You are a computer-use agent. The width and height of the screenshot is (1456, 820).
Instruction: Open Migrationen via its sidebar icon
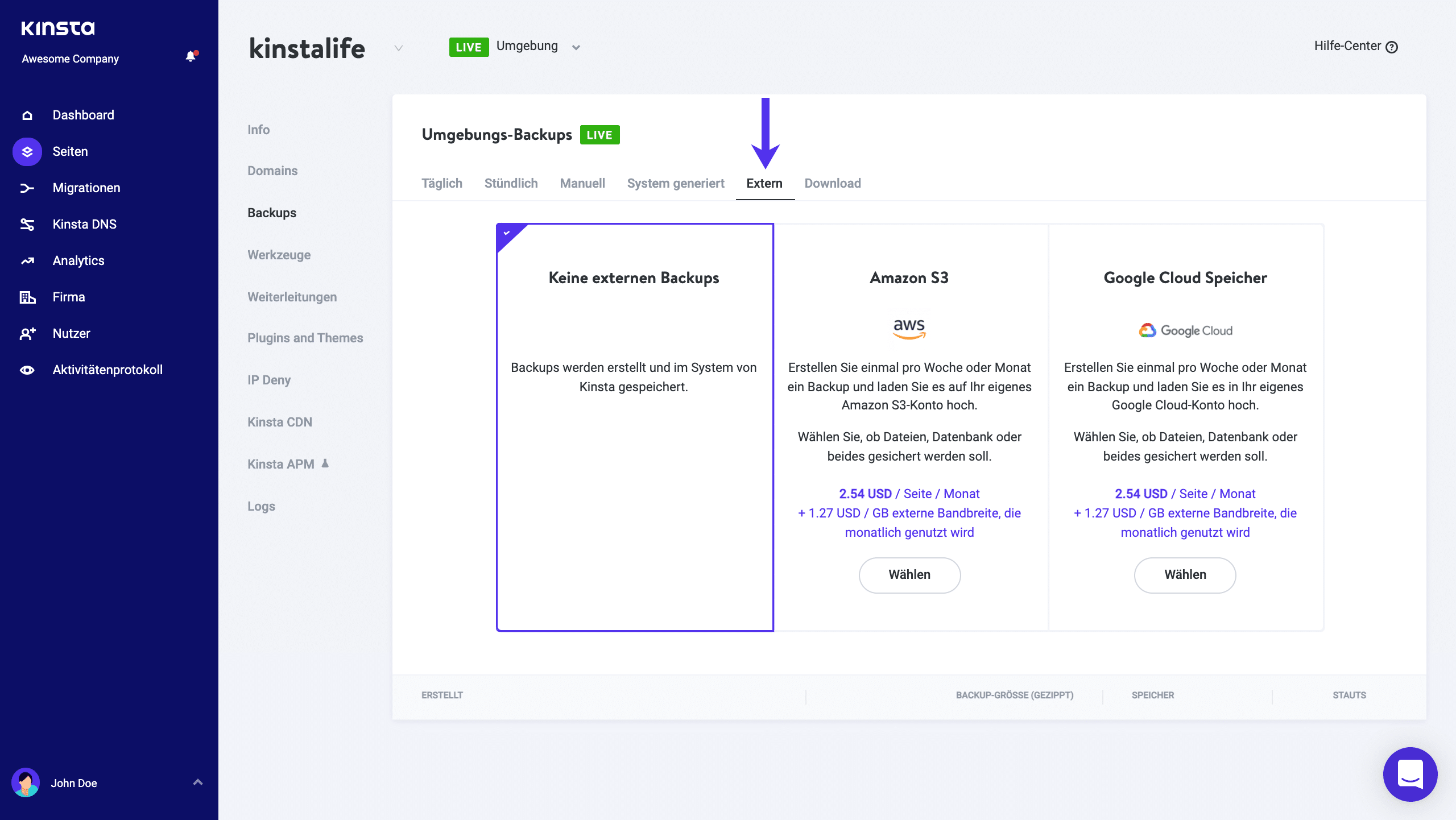27,188
